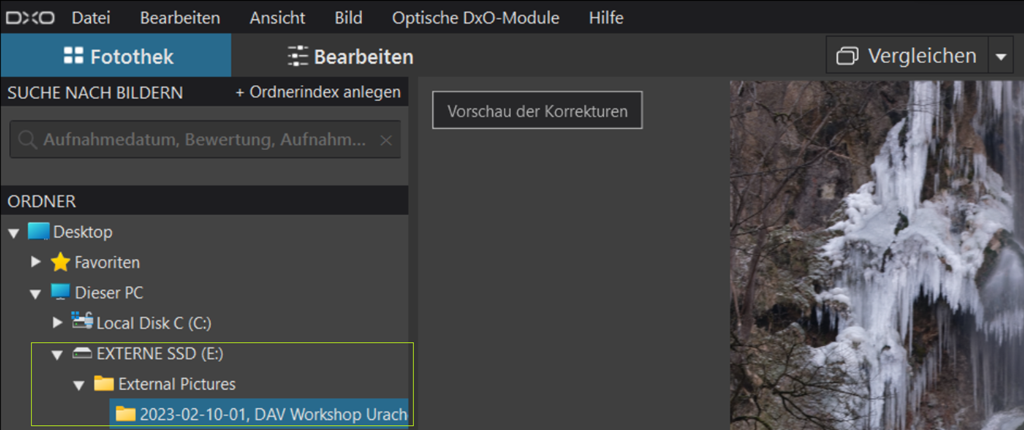Select the 2023-02-10-01 DAV Workshop Urach folder
Viewport: 1024px width, 430px height.
tap(272, 414)
